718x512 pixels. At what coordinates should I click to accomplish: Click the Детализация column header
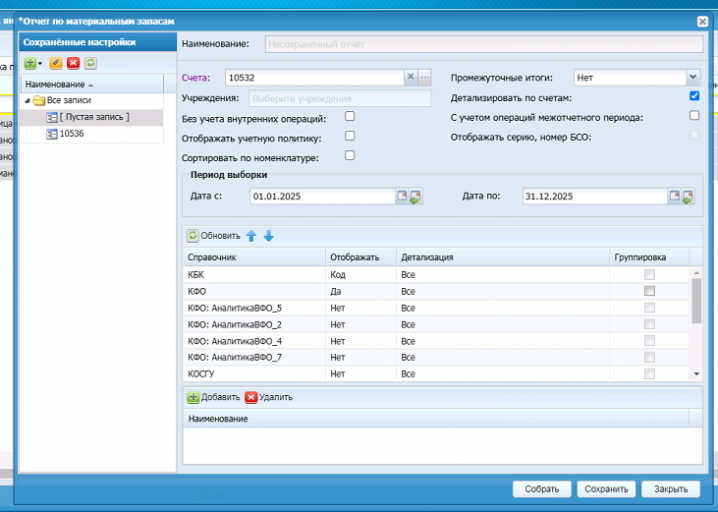click(x=503, y=257)
